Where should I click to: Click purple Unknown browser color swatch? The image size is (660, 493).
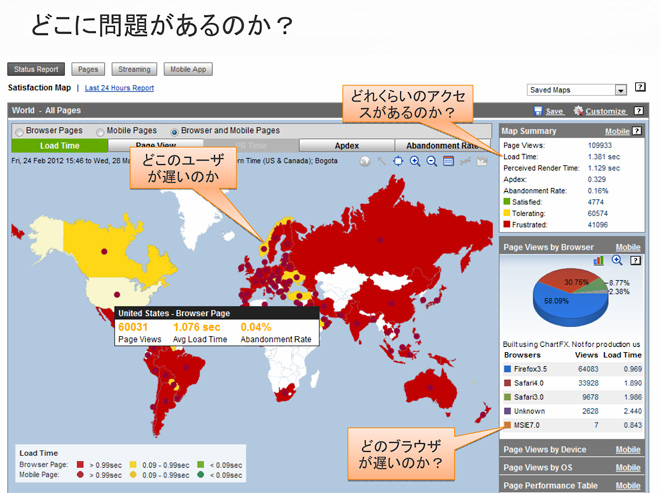point(508,411)
